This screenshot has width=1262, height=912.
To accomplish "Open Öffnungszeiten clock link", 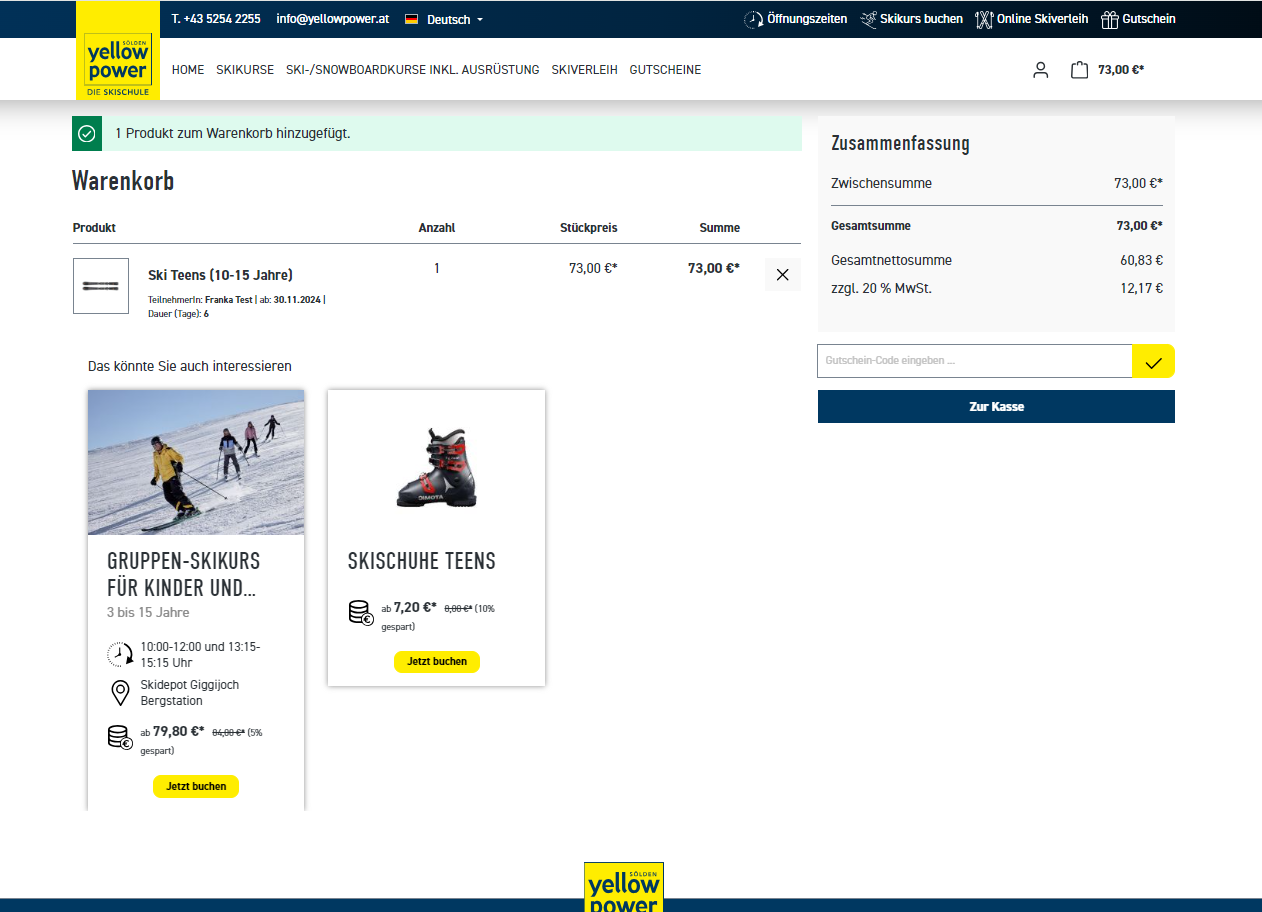I will tap(796, 19).
